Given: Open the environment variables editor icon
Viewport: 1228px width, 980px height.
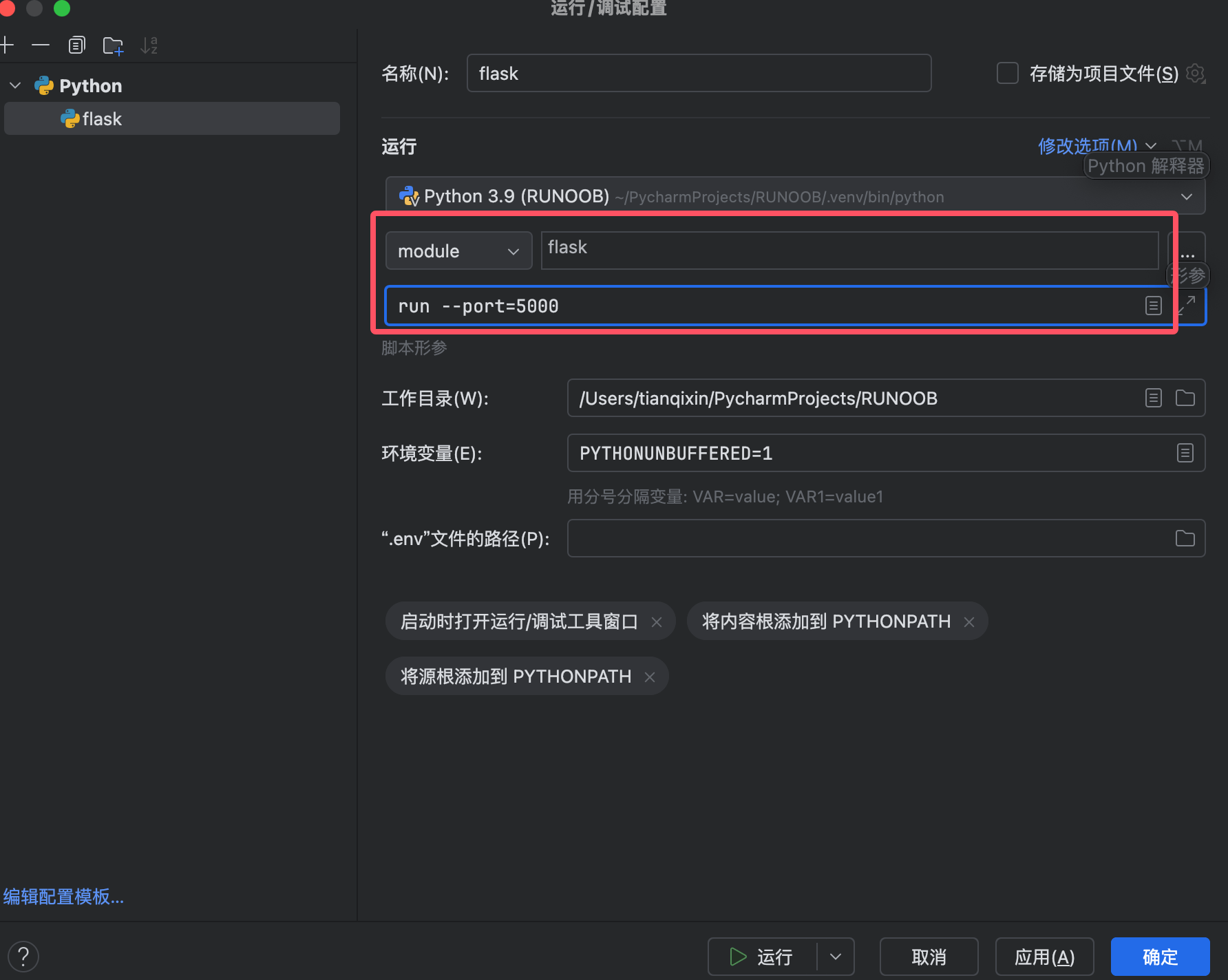Looking at the screenshot, I should coord(1185,453).
